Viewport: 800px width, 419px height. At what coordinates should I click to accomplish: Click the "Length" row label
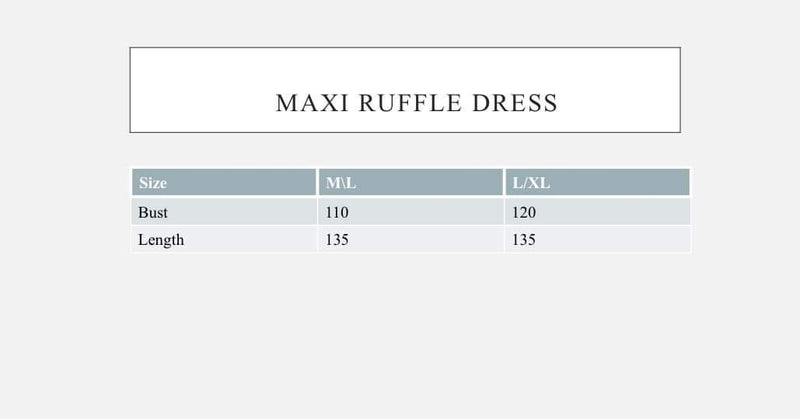[x=161, y=240]
